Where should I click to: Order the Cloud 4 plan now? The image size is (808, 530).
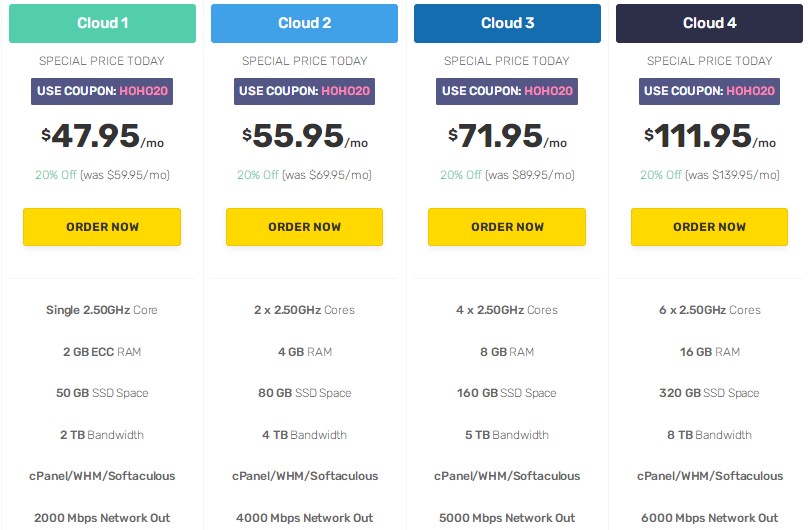click(709, 227)
